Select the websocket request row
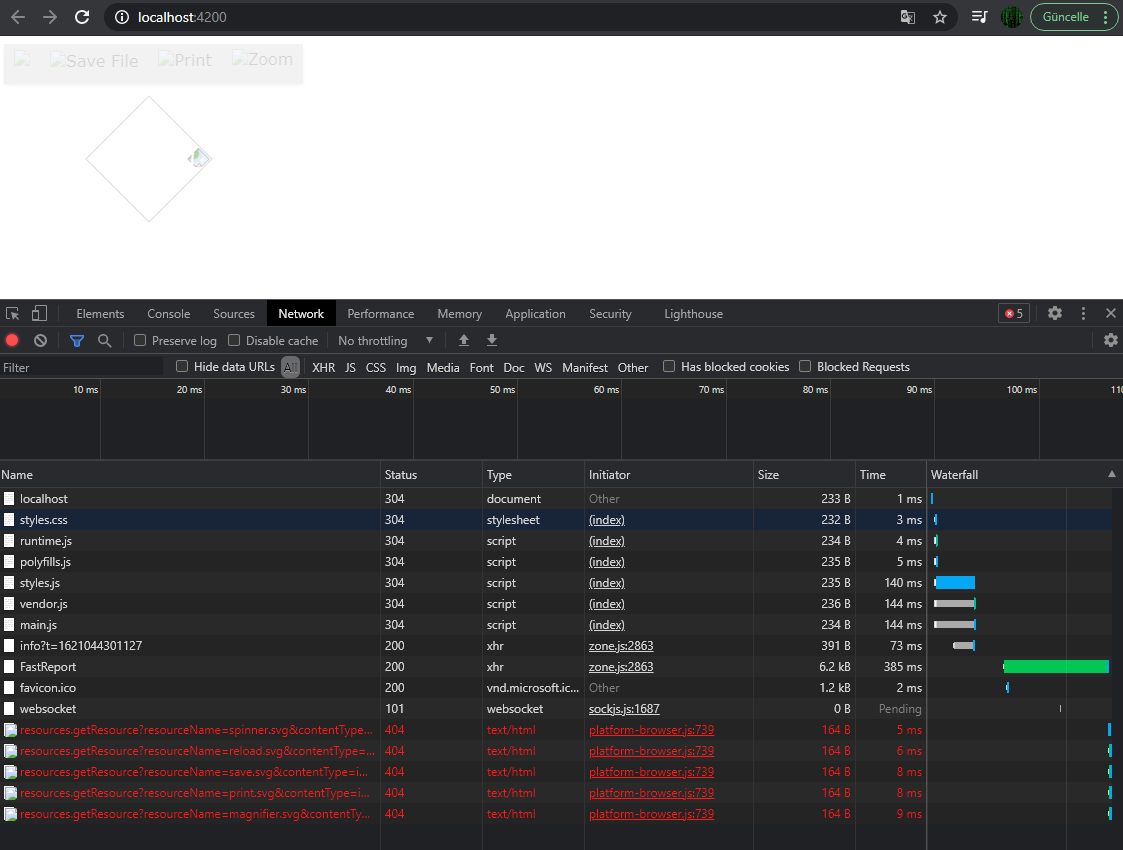The width and height of the screenshot is (1123, 850). tap(556, 709)
